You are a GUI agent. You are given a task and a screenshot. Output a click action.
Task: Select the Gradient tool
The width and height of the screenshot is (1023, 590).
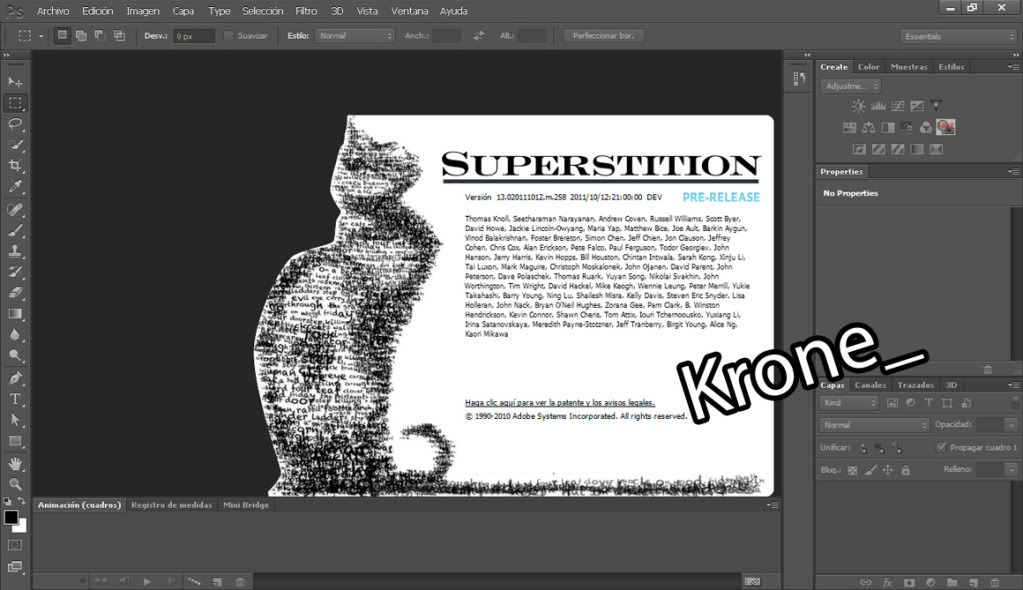coord(15,314)
